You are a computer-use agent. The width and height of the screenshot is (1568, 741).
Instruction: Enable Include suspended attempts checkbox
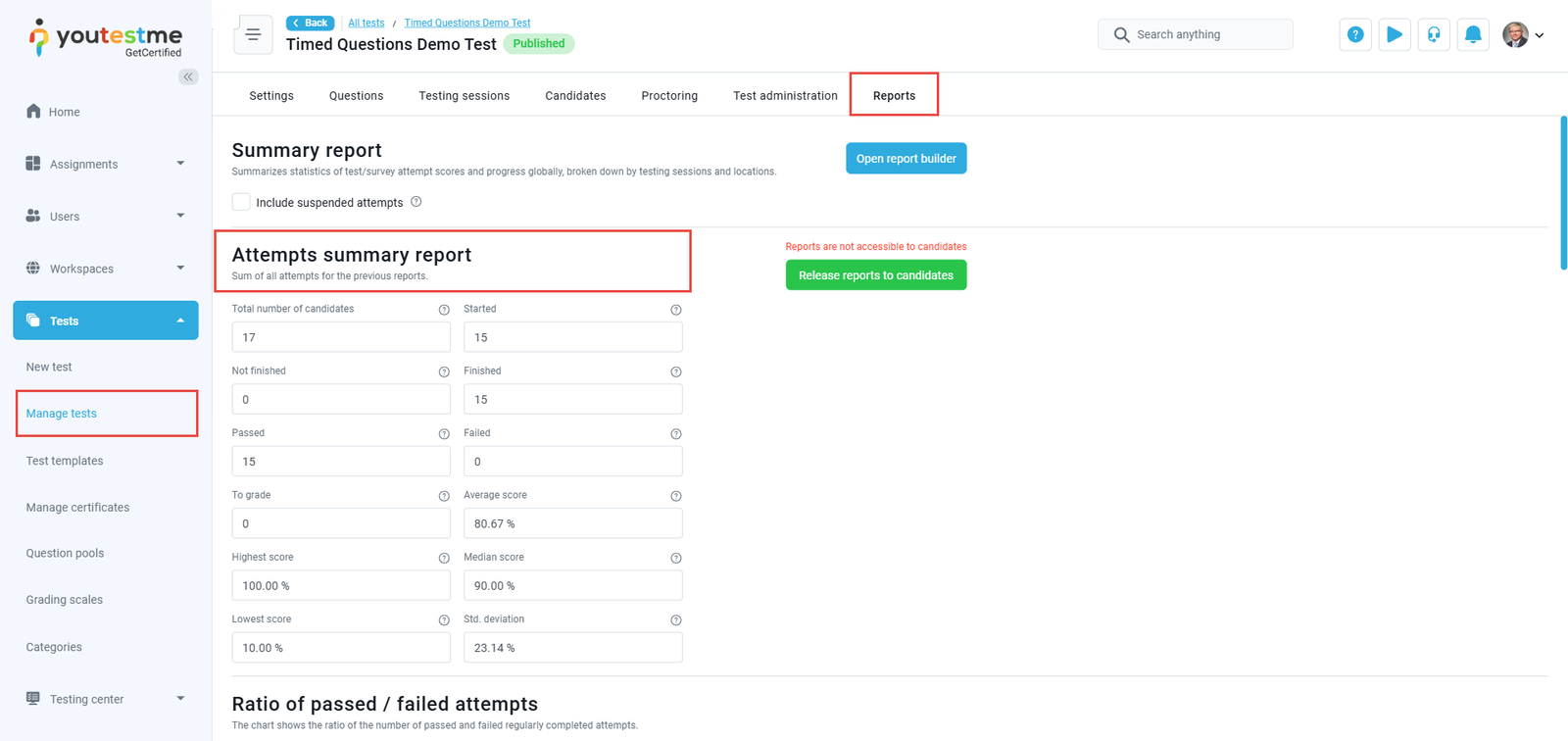[241, 202]
